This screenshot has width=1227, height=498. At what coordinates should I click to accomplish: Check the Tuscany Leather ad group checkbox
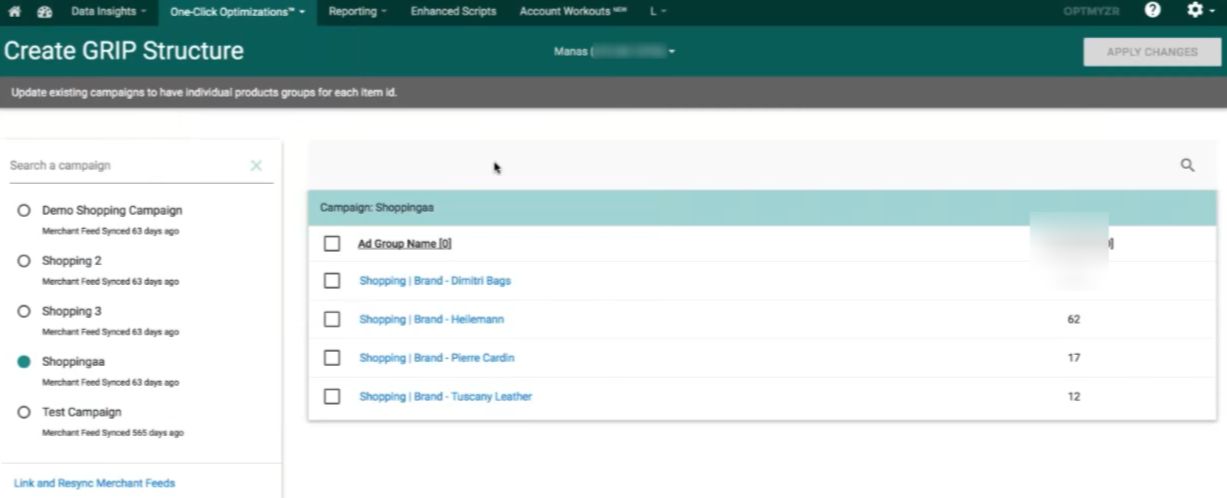[332, 396]
